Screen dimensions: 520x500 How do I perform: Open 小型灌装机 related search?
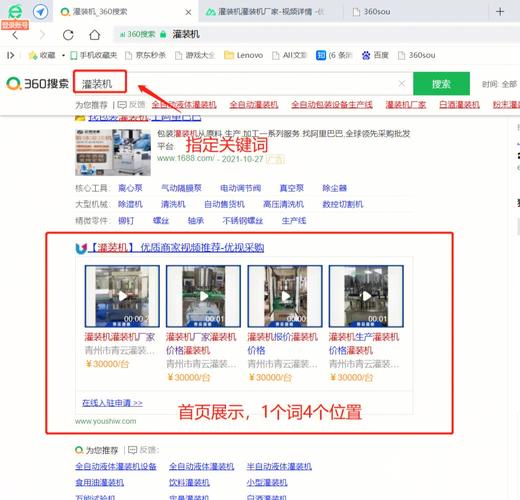[x=267, y=482]
